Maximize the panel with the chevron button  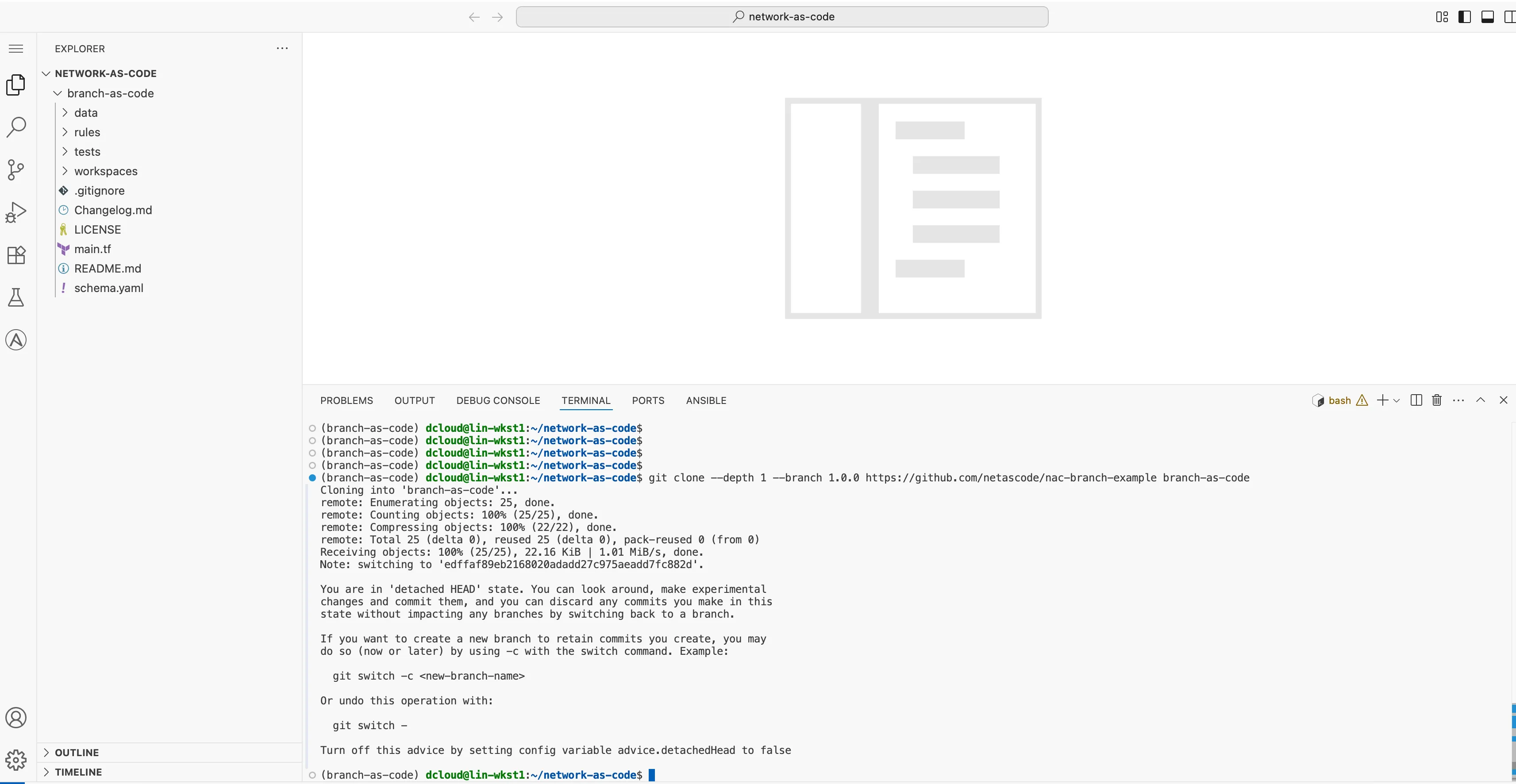(1481, 400)
